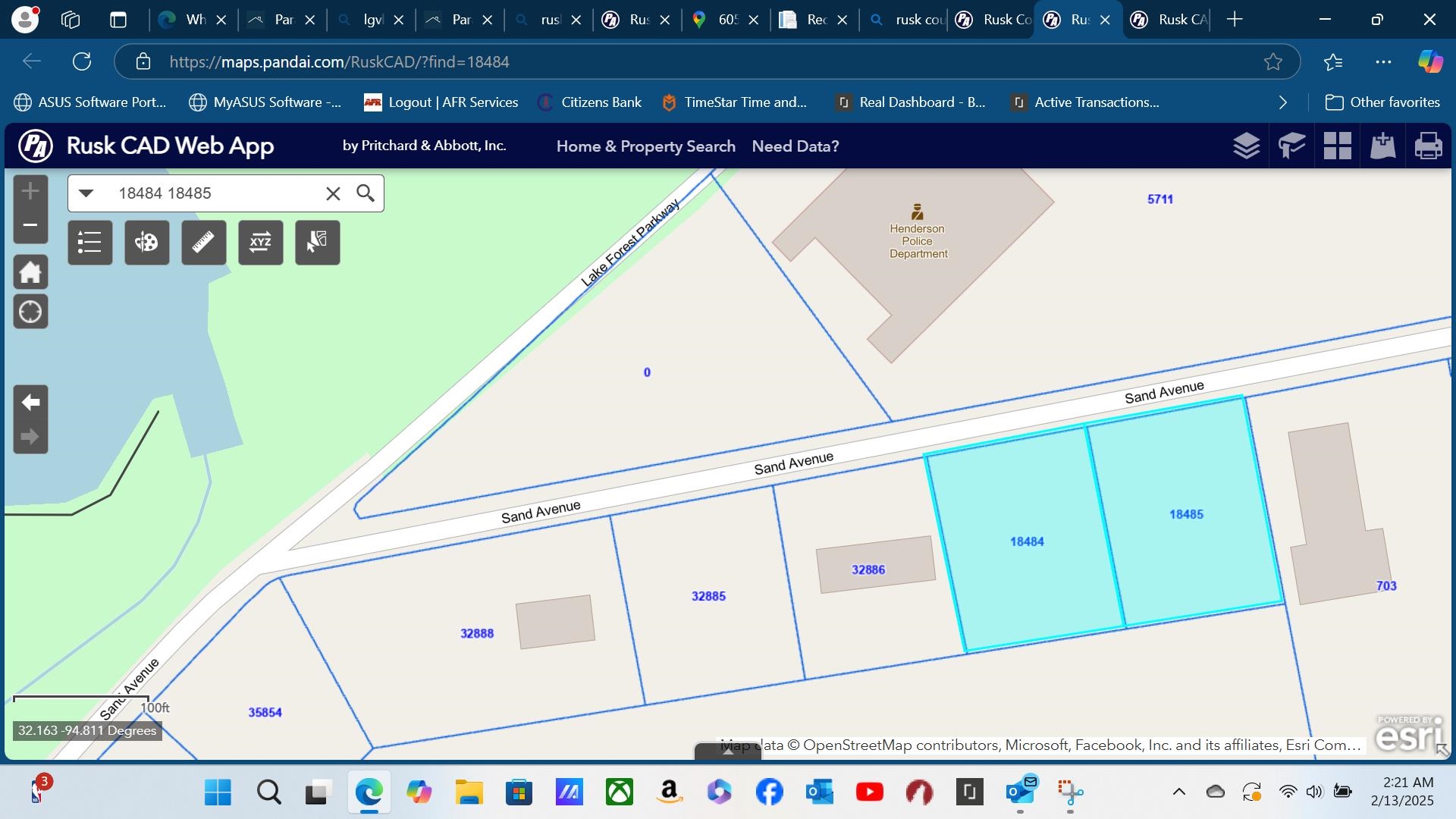This screenshot has width=1456, height=819.
Task: Open the map layers list icon
Action: [1246, 146]
